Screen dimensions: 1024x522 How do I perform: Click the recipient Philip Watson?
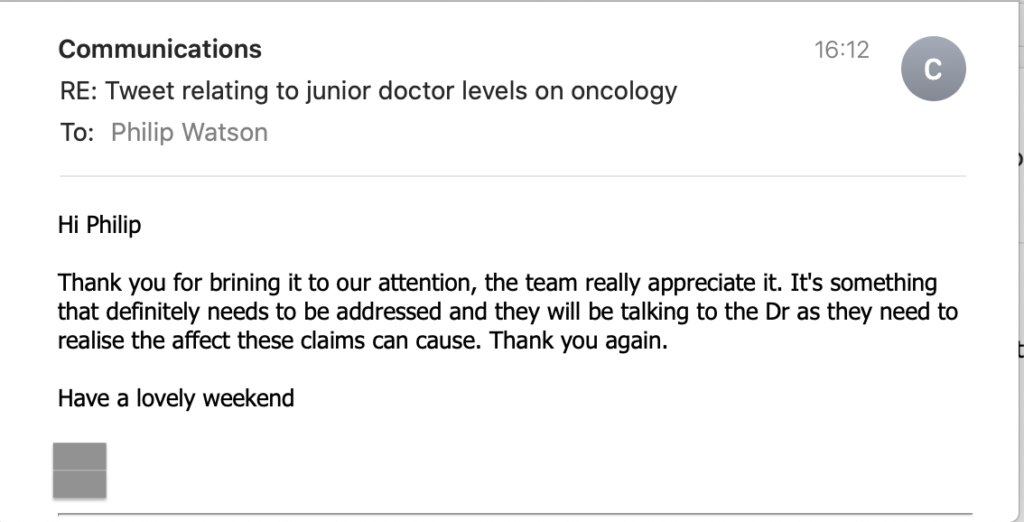coord(189,133)
